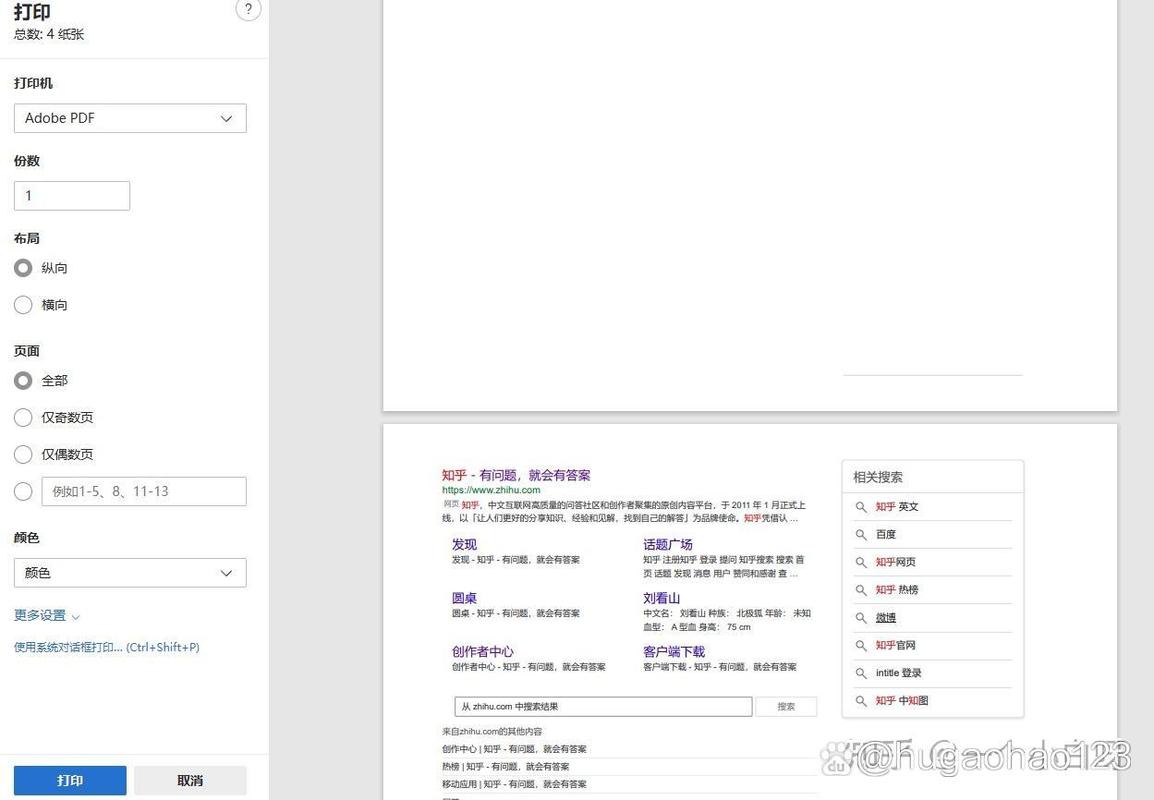Open the Adobe PDF printer dropdown
Viewport: 1154px width, 800px height.
[x=129, y=118]
